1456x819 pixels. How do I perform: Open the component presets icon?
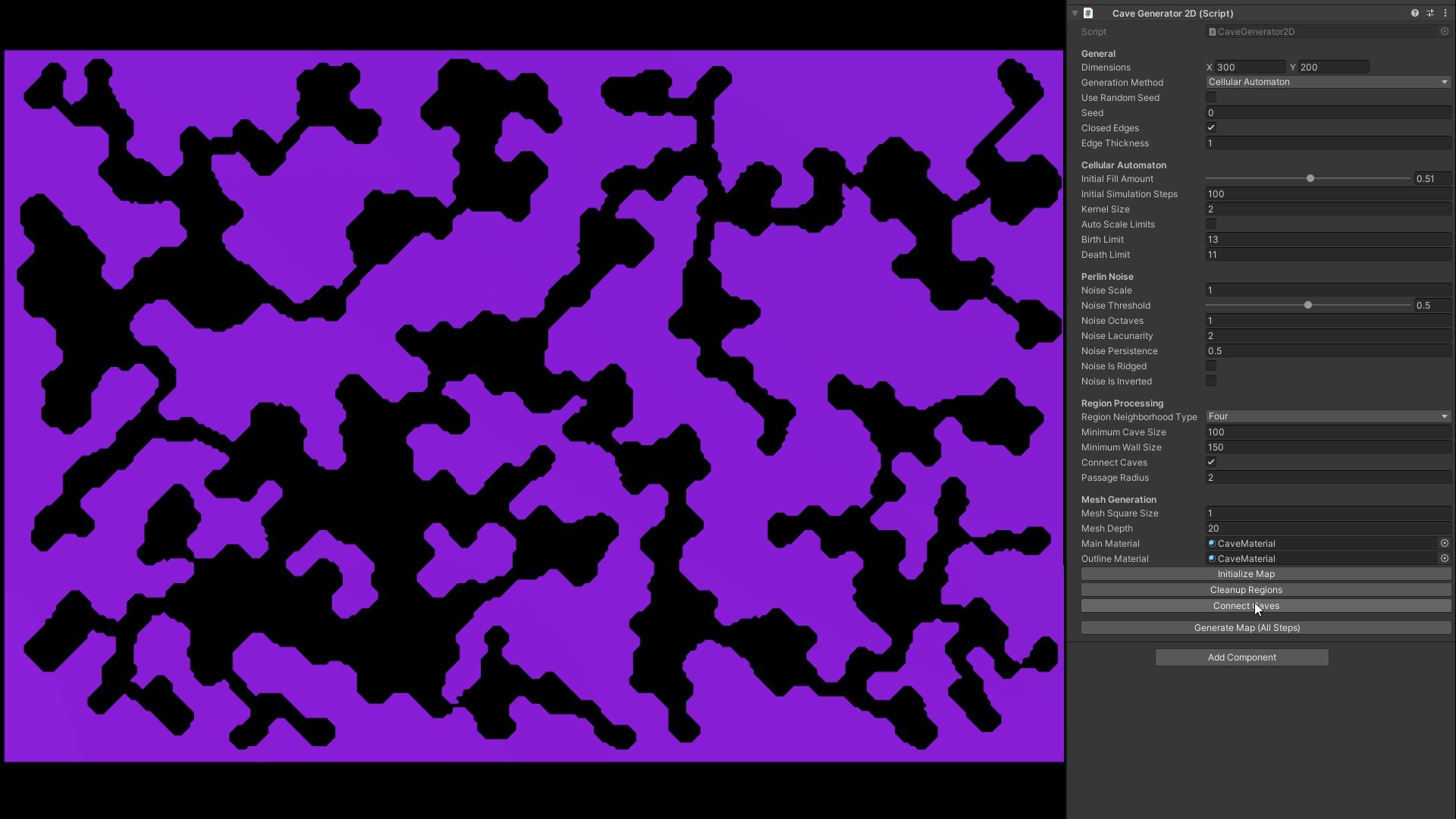[x=1430, y=13]
